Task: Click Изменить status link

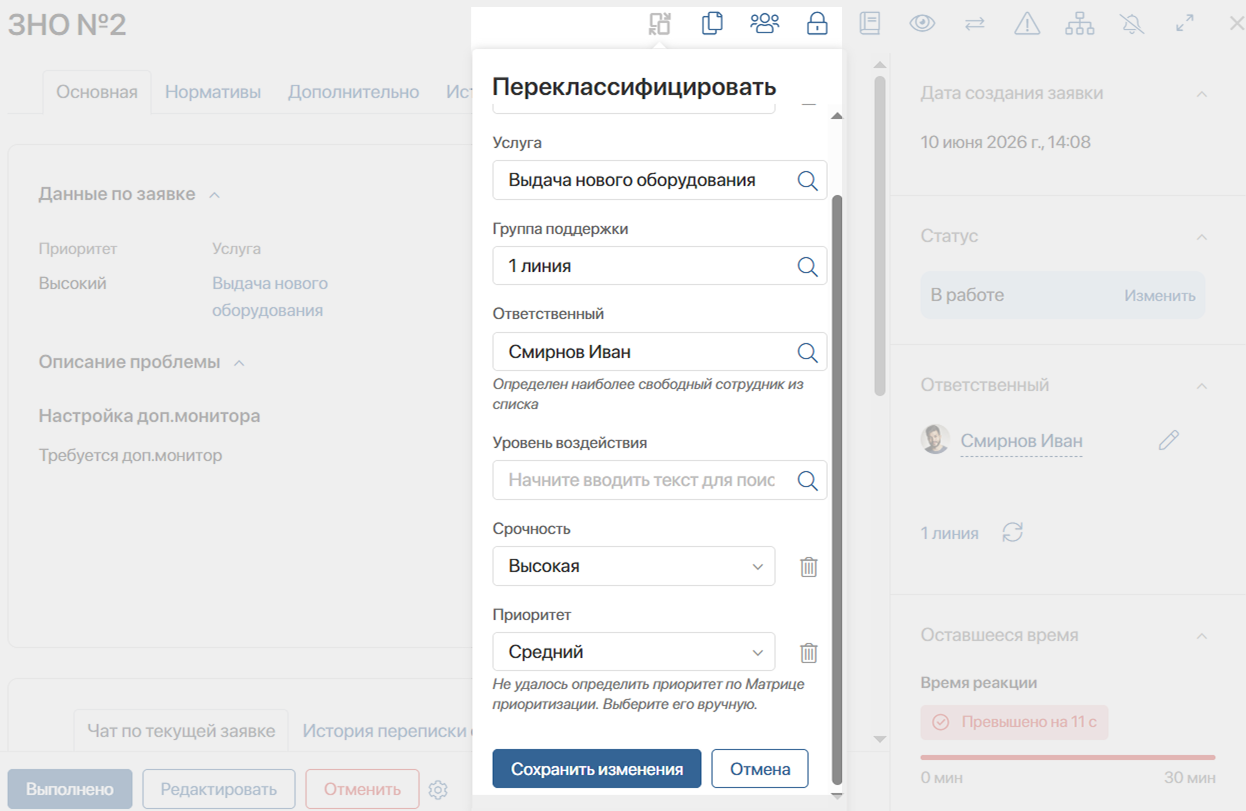Action: [1160, 296]
